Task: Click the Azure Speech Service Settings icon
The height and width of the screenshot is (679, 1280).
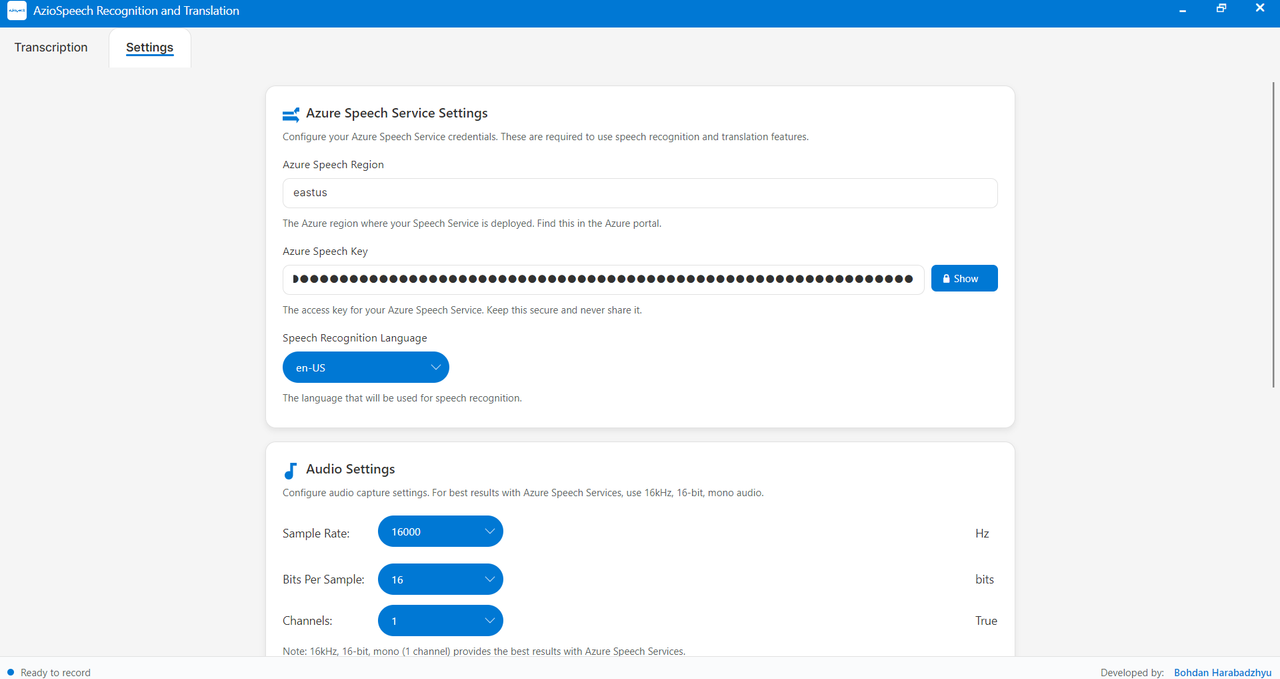Action: (291, 114)
